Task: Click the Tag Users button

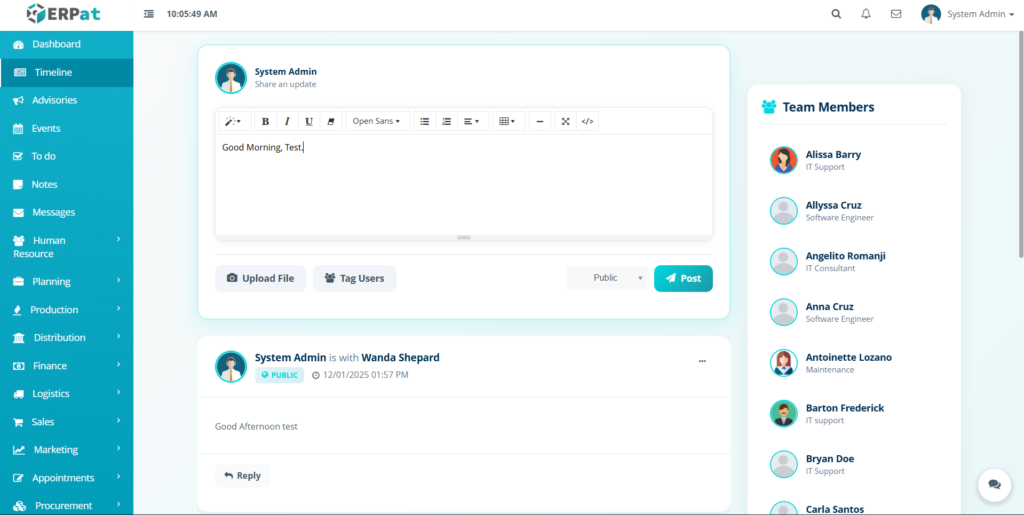Action: [355, 278]
